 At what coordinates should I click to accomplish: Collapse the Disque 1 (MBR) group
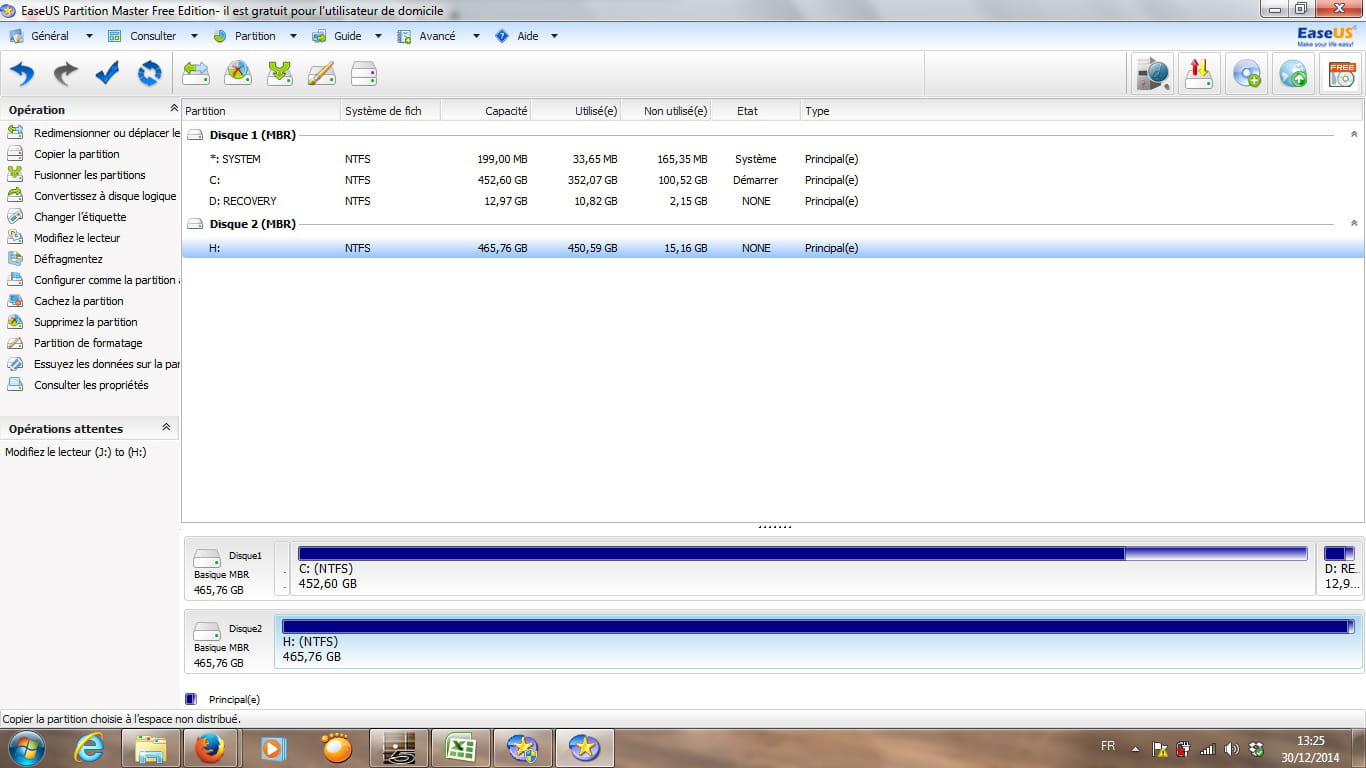click(x=1354, y=134)
